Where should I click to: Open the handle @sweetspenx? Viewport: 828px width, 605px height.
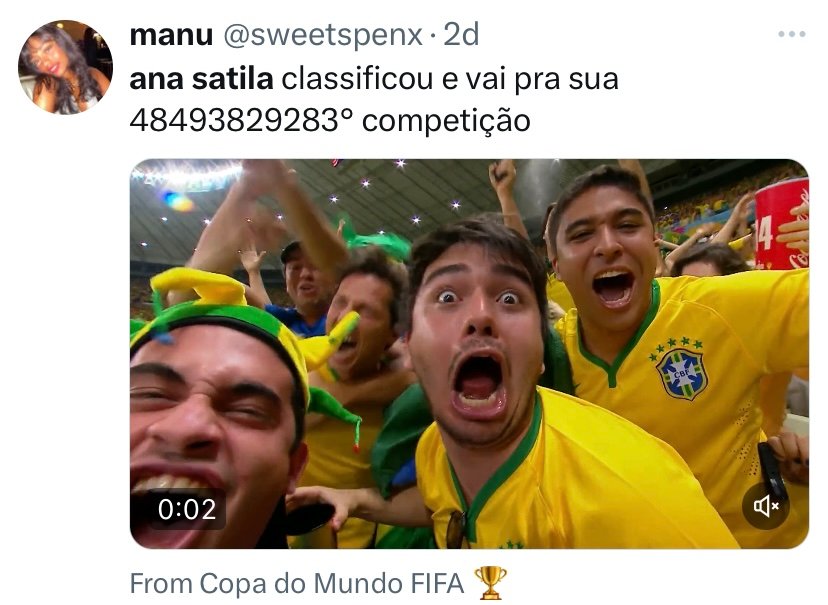coord(323,35)
